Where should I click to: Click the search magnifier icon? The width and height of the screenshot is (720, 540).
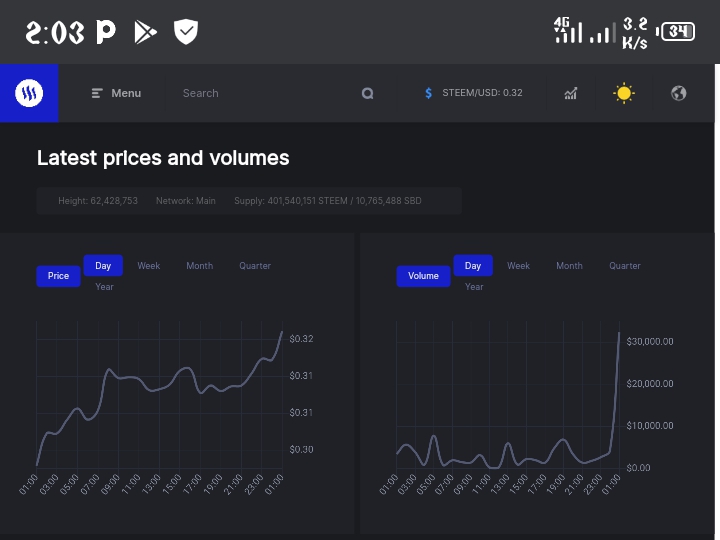click(367, 94)
